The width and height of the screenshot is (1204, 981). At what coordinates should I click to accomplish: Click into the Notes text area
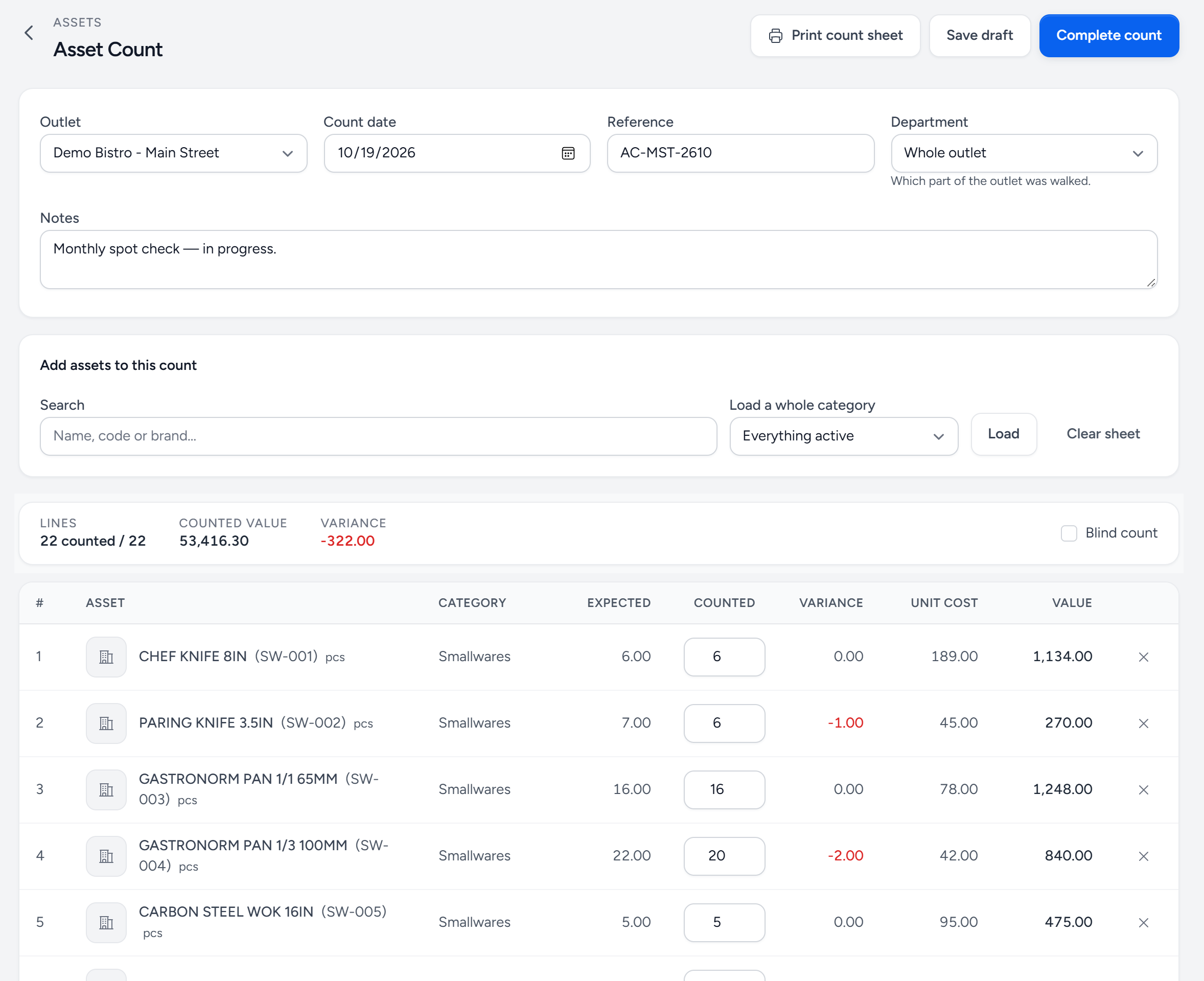[x=598, y=260]
